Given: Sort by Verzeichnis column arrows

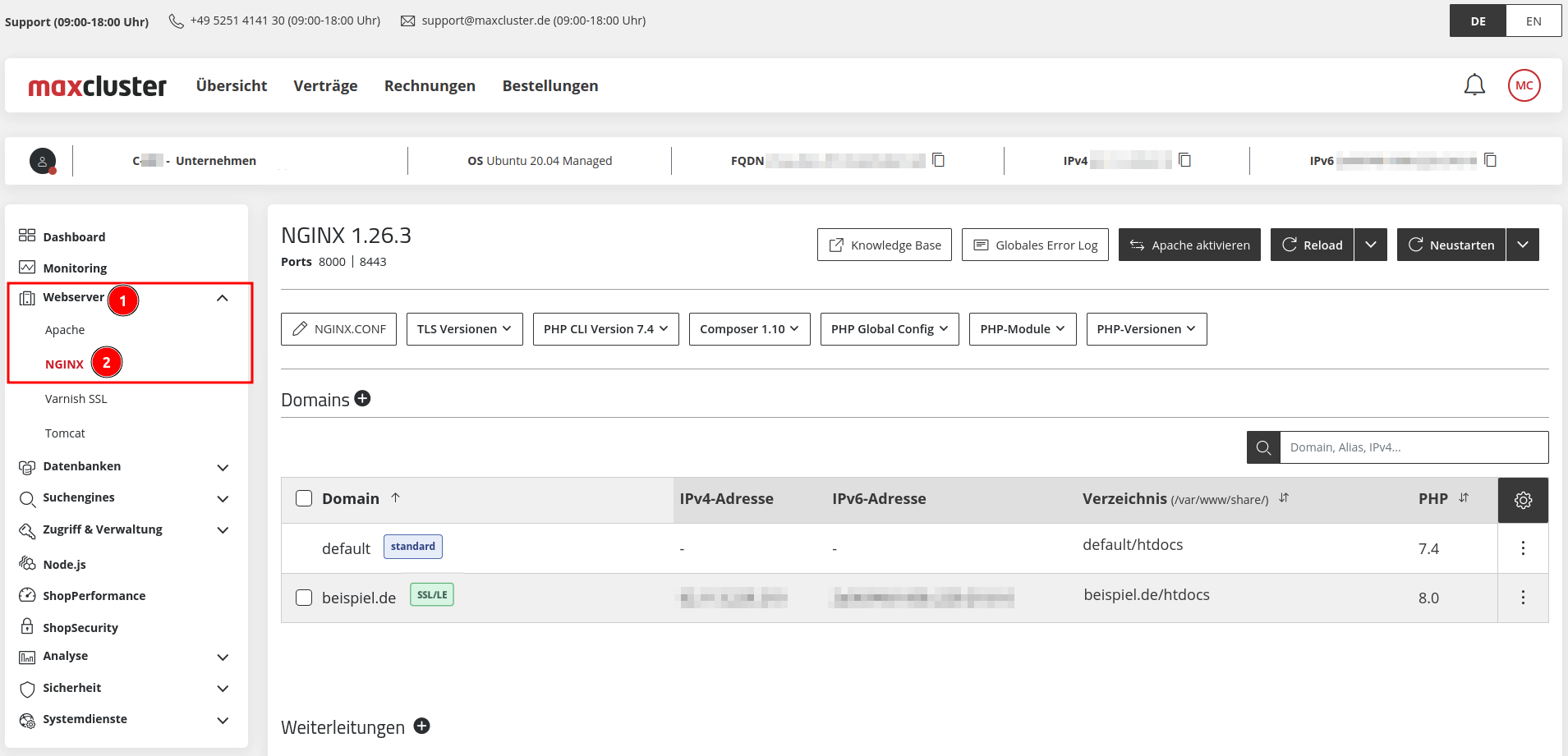Looking at the screenshot, I should point(1284,497).
